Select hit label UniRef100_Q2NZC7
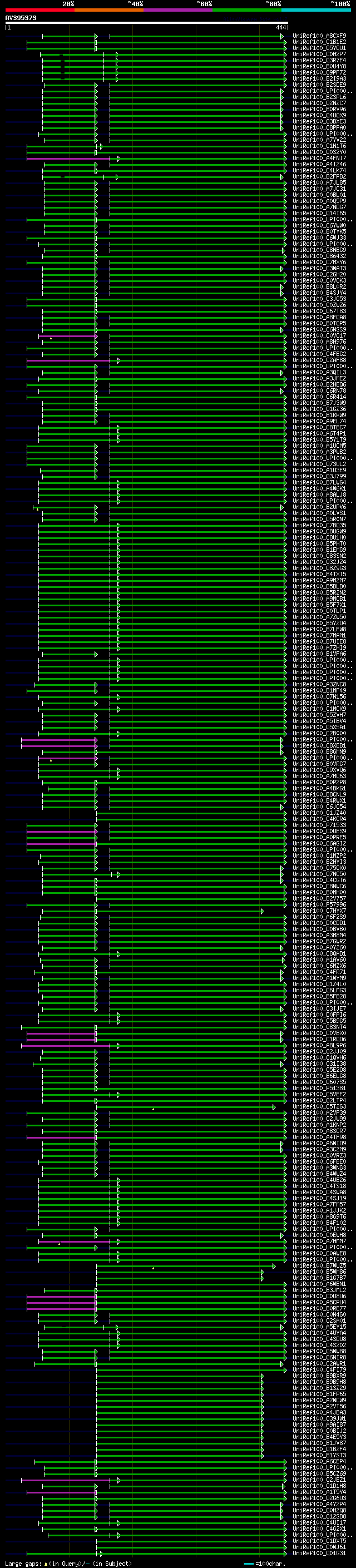 319,103
